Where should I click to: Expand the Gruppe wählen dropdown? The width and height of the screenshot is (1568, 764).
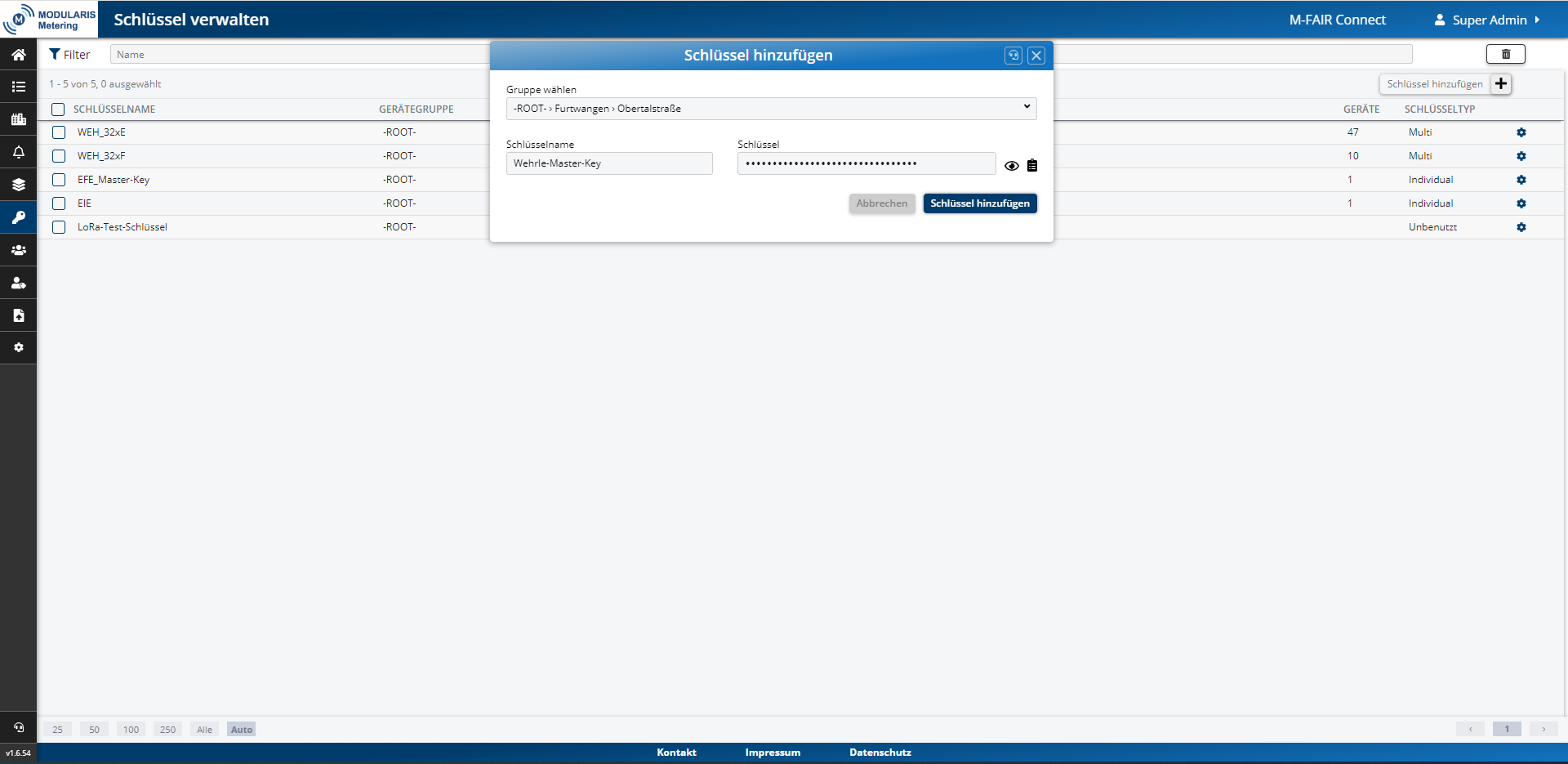[x=771, y=109]
